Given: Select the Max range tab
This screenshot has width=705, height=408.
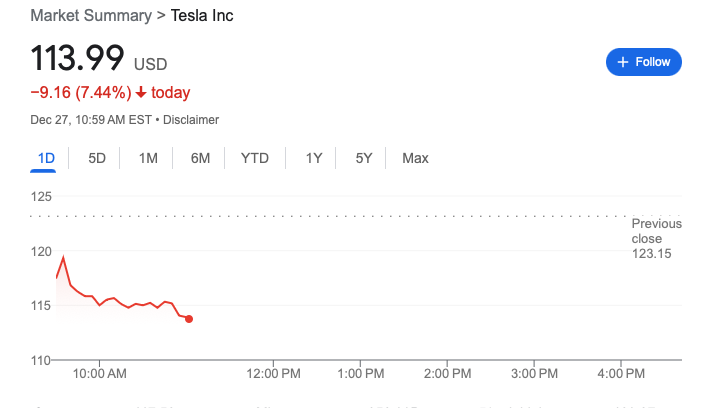Looking at the screenshot, I should tap(415, 158).
